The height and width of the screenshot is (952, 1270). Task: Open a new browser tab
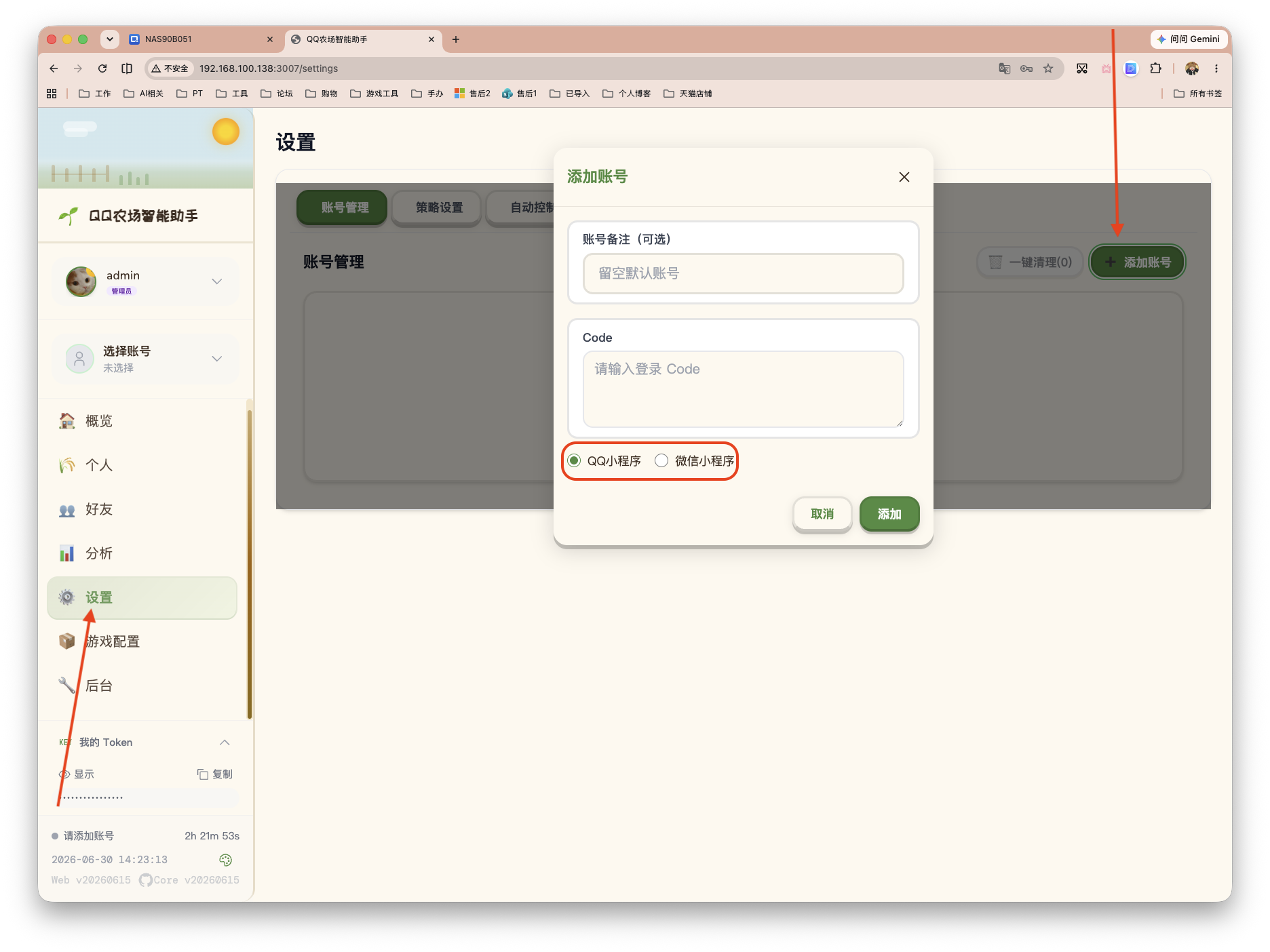click(456, 39)
